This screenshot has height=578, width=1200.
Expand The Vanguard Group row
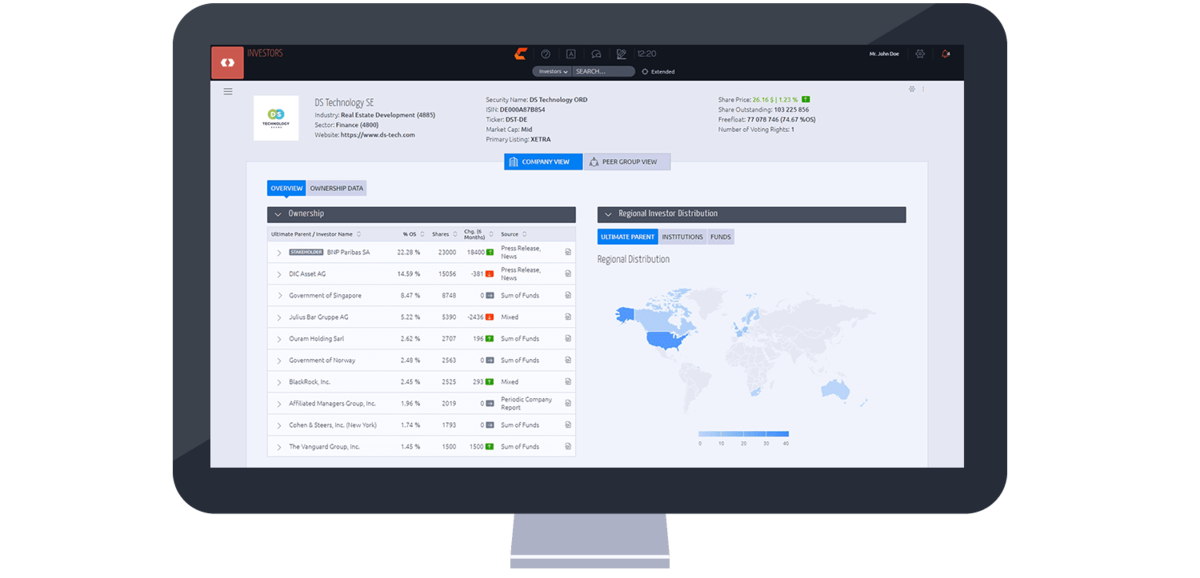[x=279, y=447]
